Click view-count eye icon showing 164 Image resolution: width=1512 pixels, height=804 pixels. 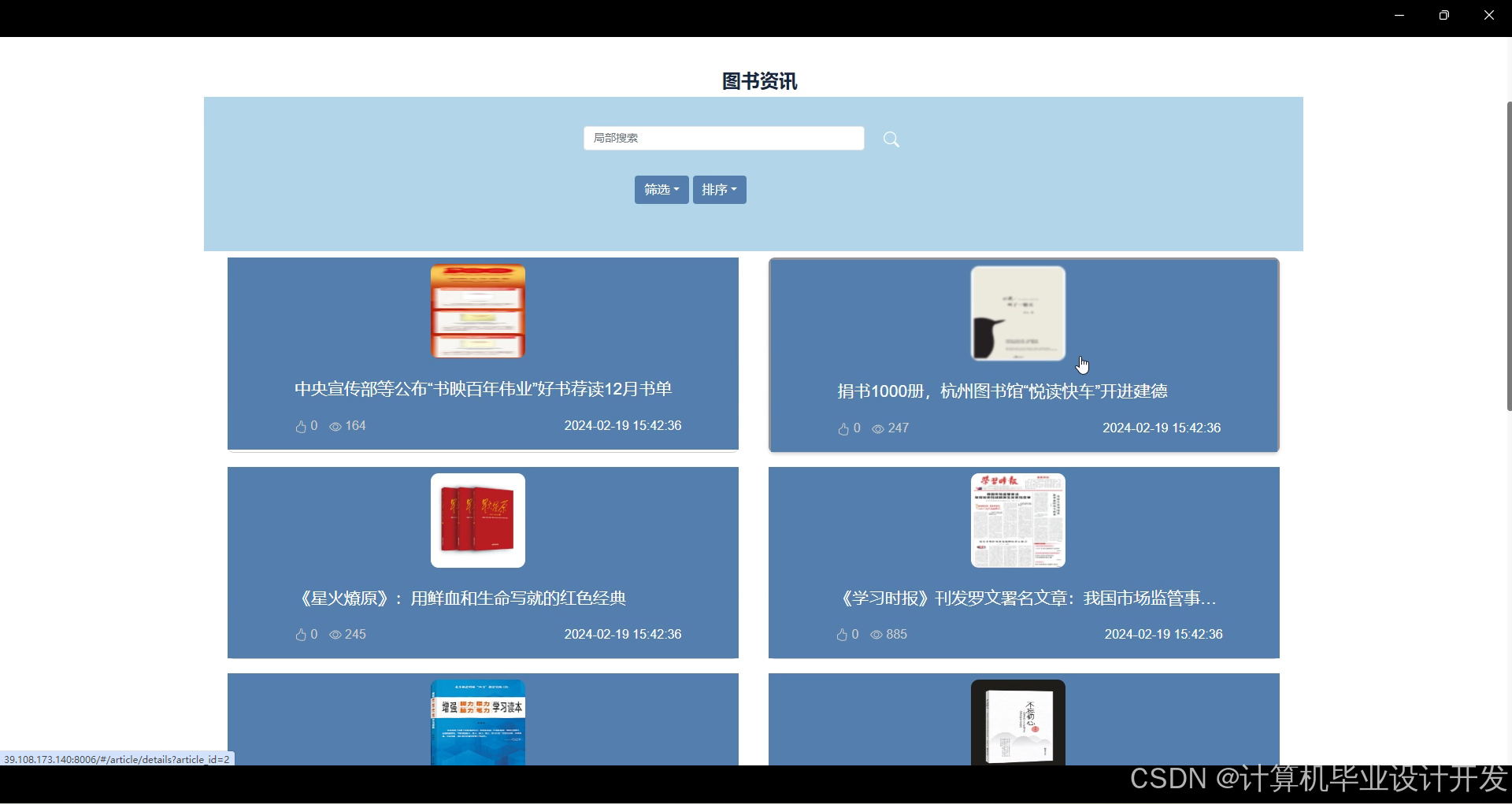[335, 427]
